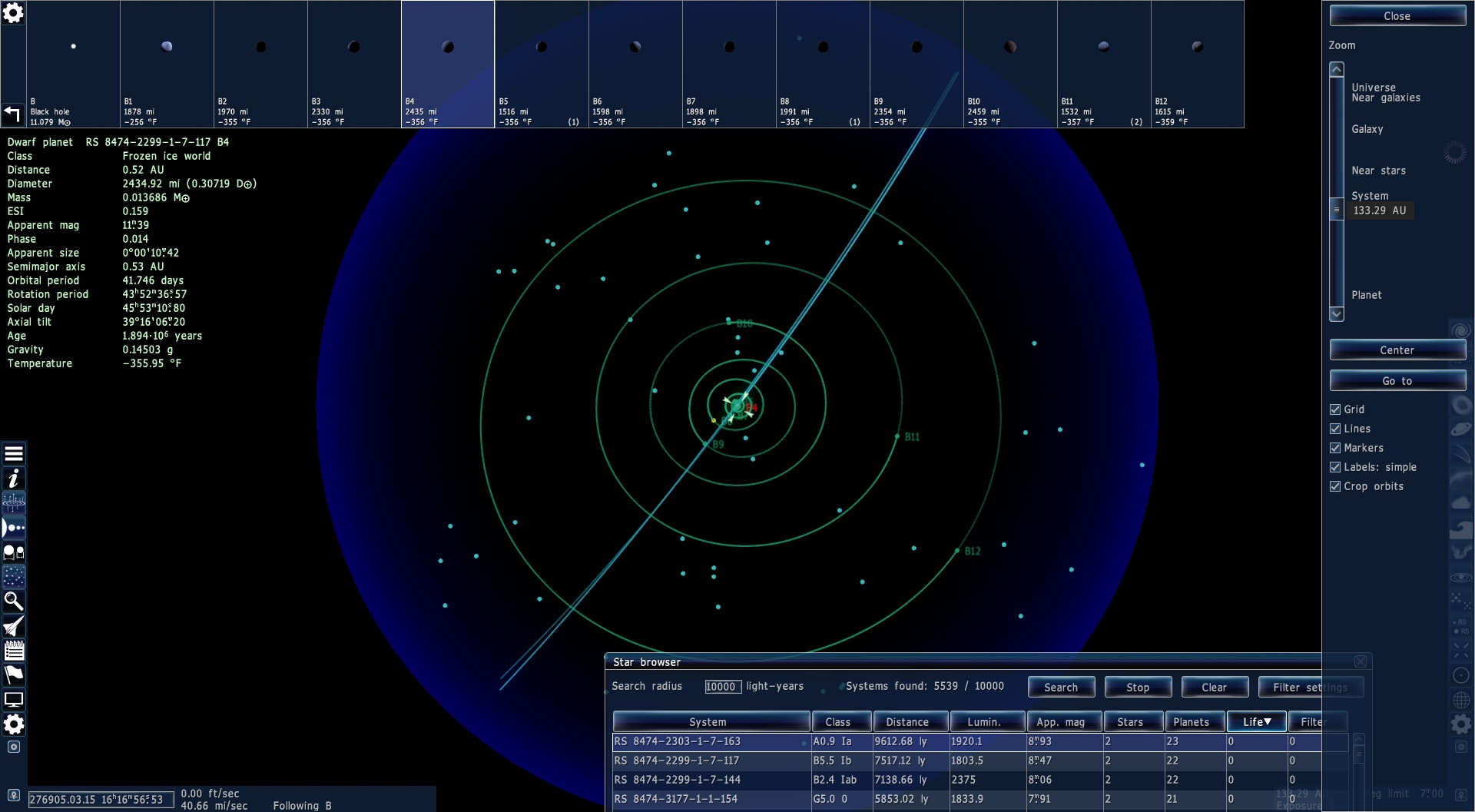Viewport: 1475px width, 812px height.
Task: Open the right-side faded gear icon
Action: (x=1460, y=724)
